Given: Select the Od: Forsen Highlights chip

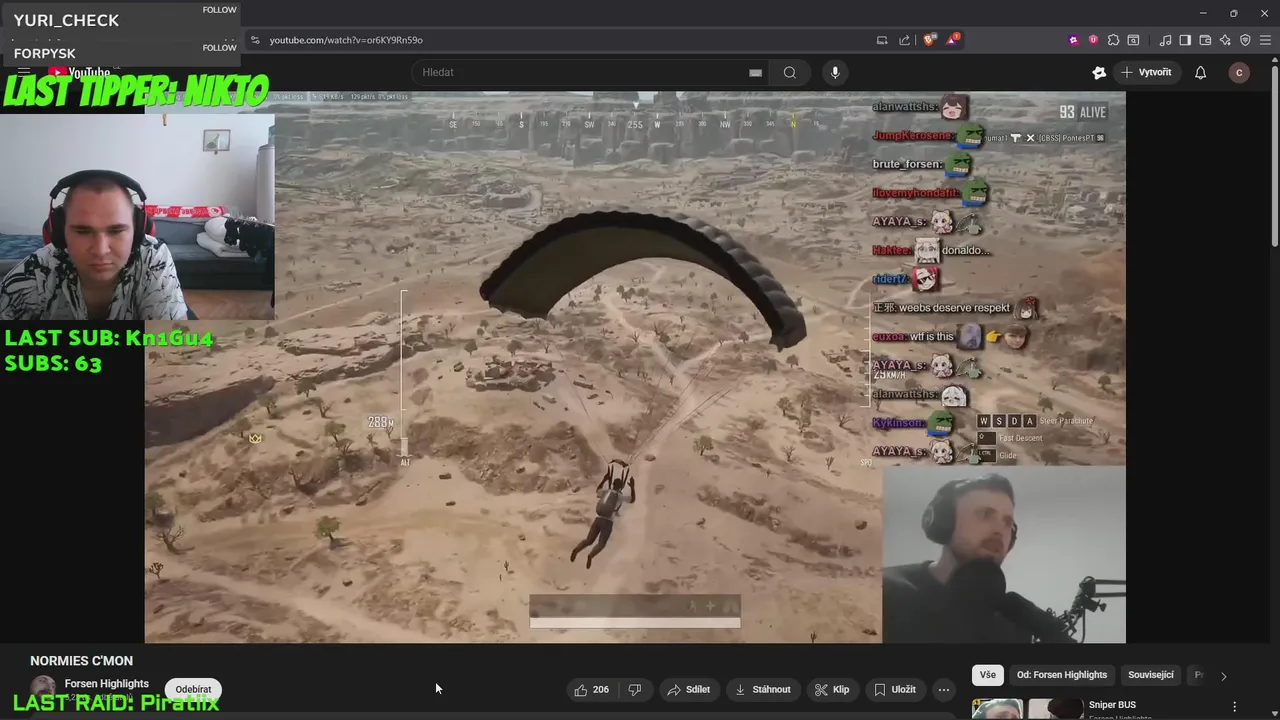Looking at the screenshot, I should pos(1062,675).
